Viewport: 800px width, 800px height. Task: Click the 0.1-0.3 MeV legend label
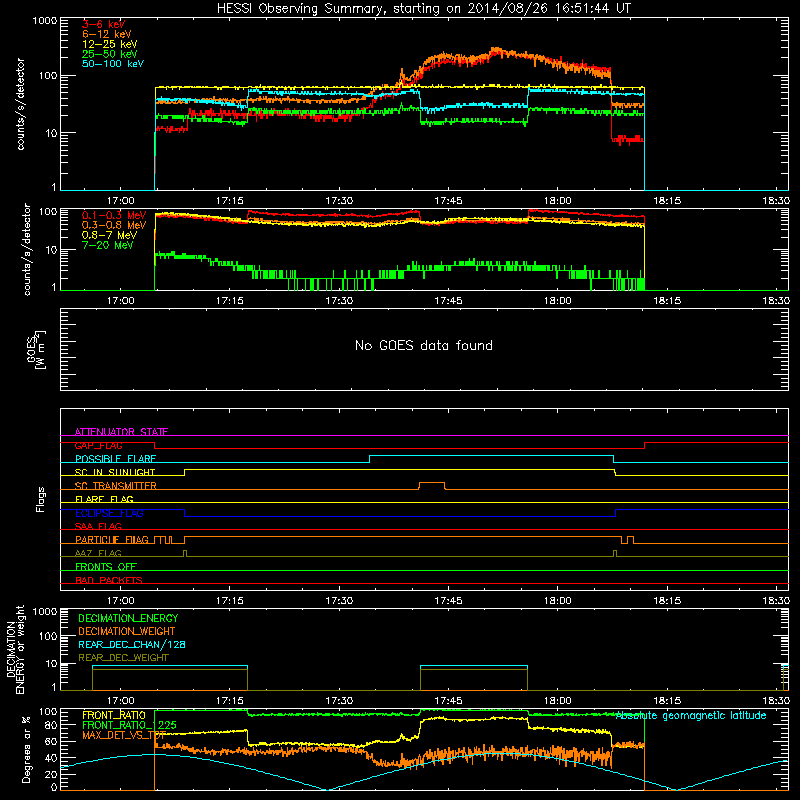[114, 215]
